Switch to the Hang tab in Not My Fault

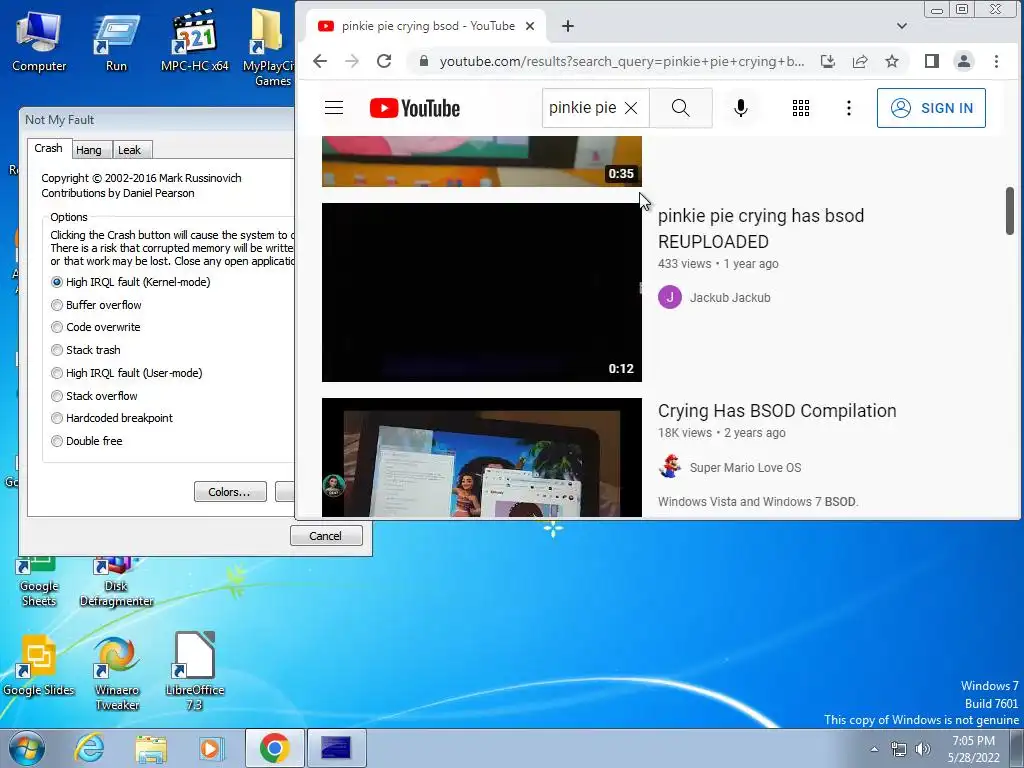[89, 150]
